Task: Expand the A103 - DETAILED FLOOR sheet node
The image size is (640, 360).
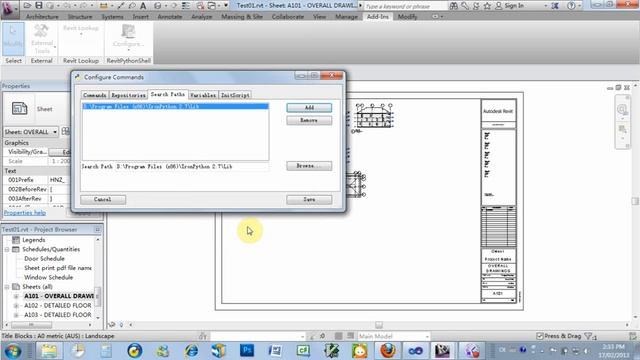Action: (x=16, y=315)
